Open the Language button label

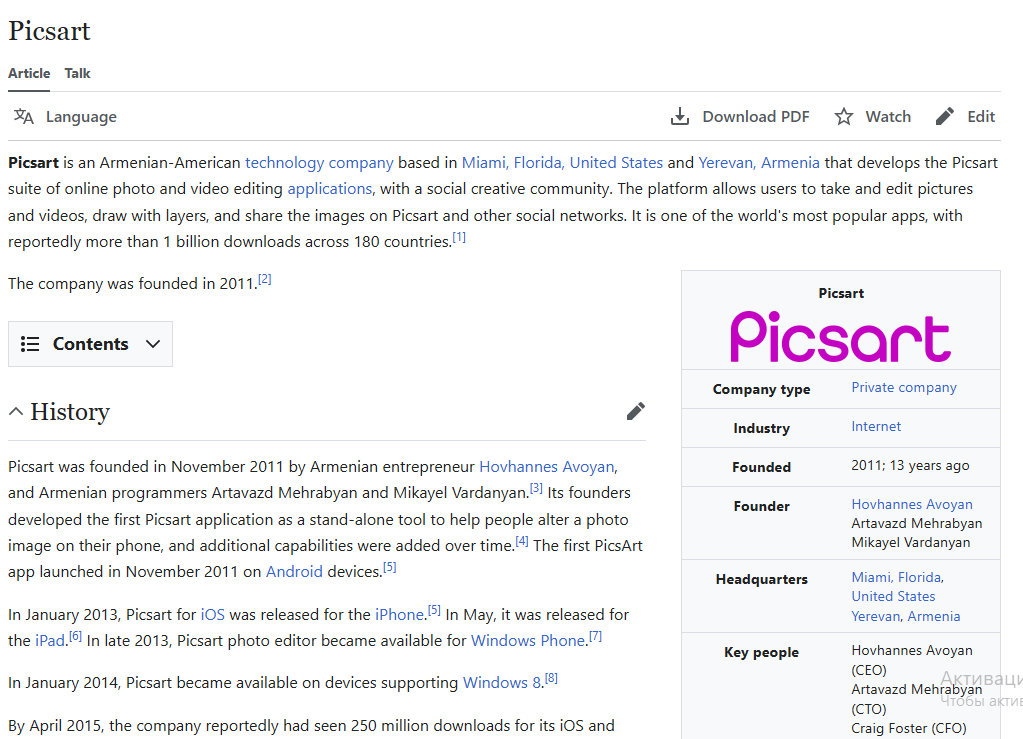[x=81, y=117]
